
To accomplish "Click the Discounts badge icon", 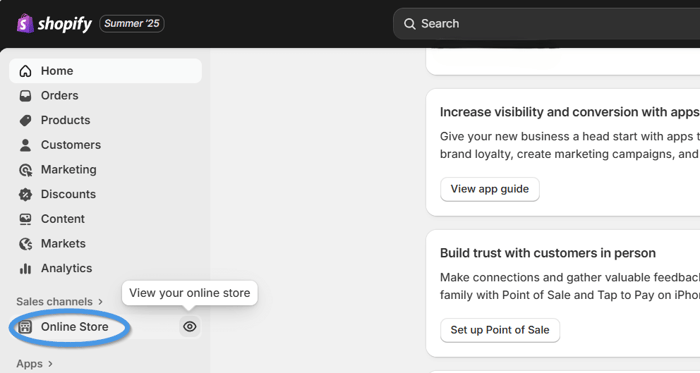I will (25, 194).
